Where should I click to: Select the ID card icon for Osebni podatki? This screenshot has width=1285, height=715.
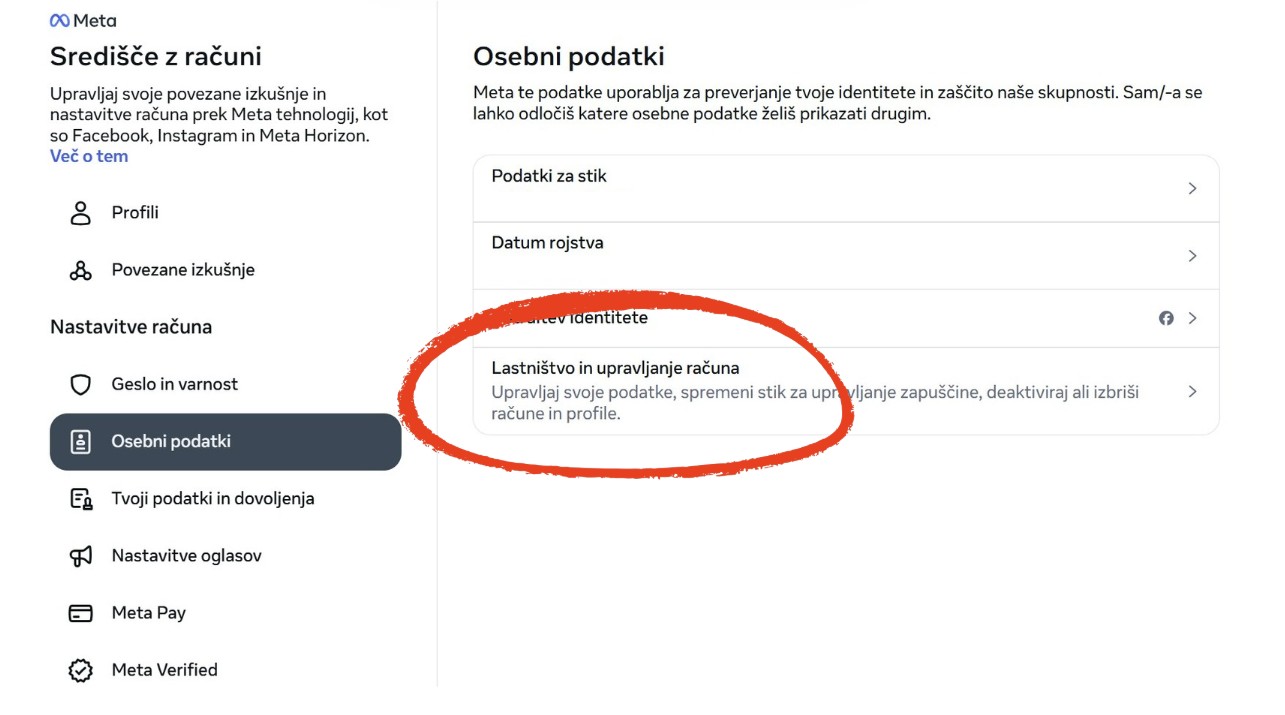(80, 442)
